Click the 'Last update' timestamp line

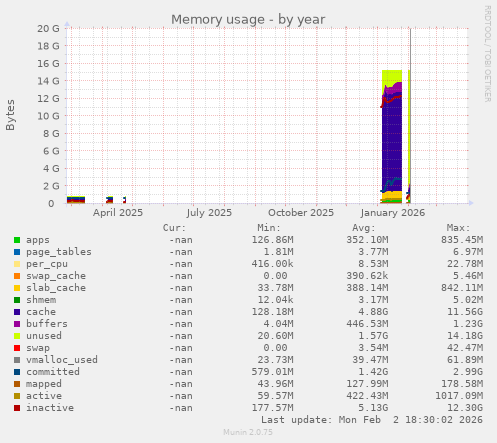(372, 420)
